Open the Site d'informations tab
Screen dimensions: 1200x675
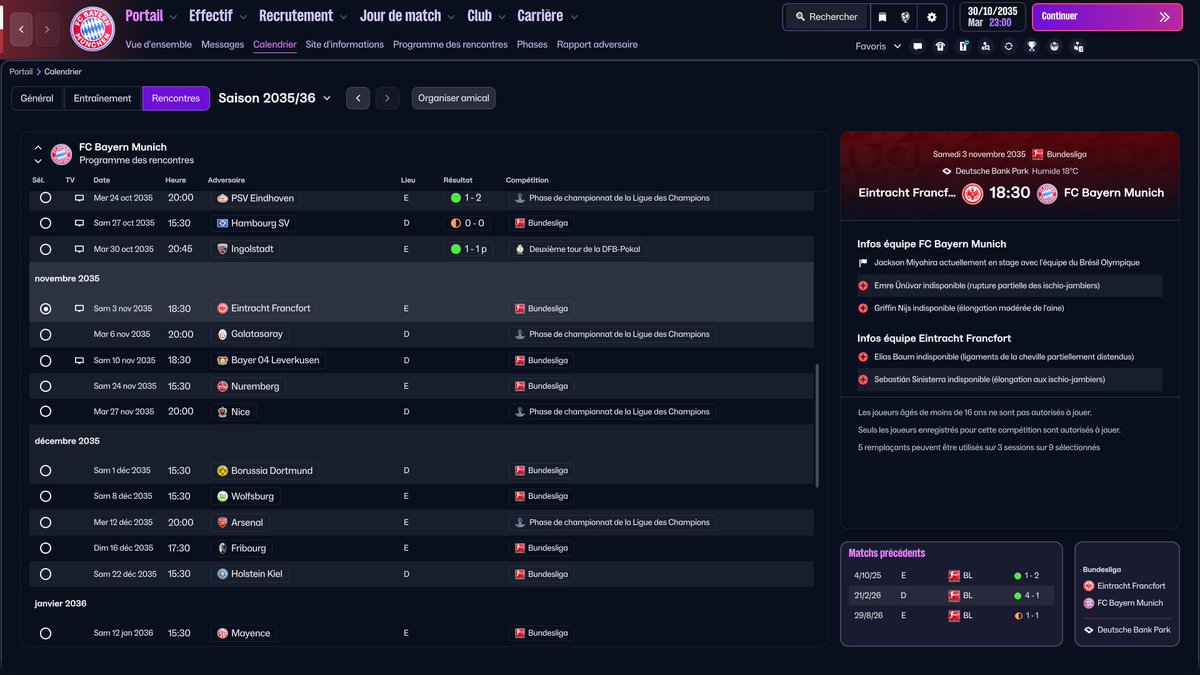tap(345, 45)
